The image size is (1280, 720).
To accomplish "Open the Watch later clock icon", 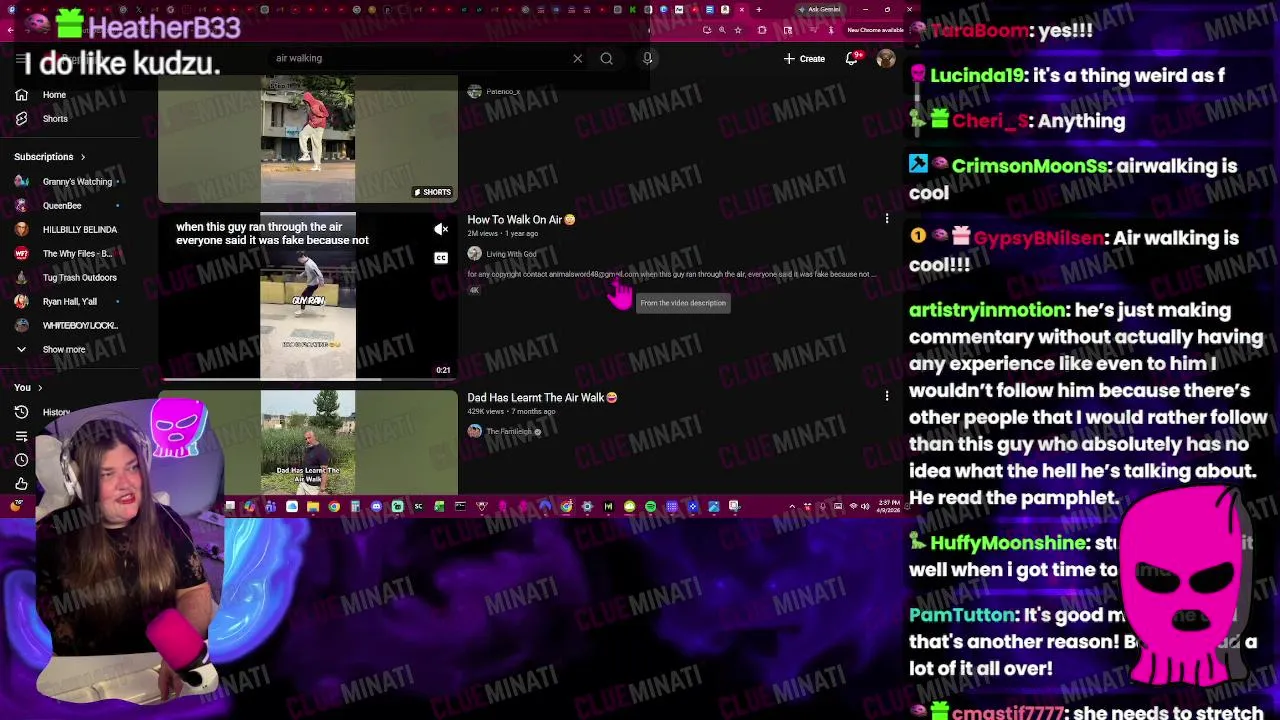I will [x=21, y=460].
